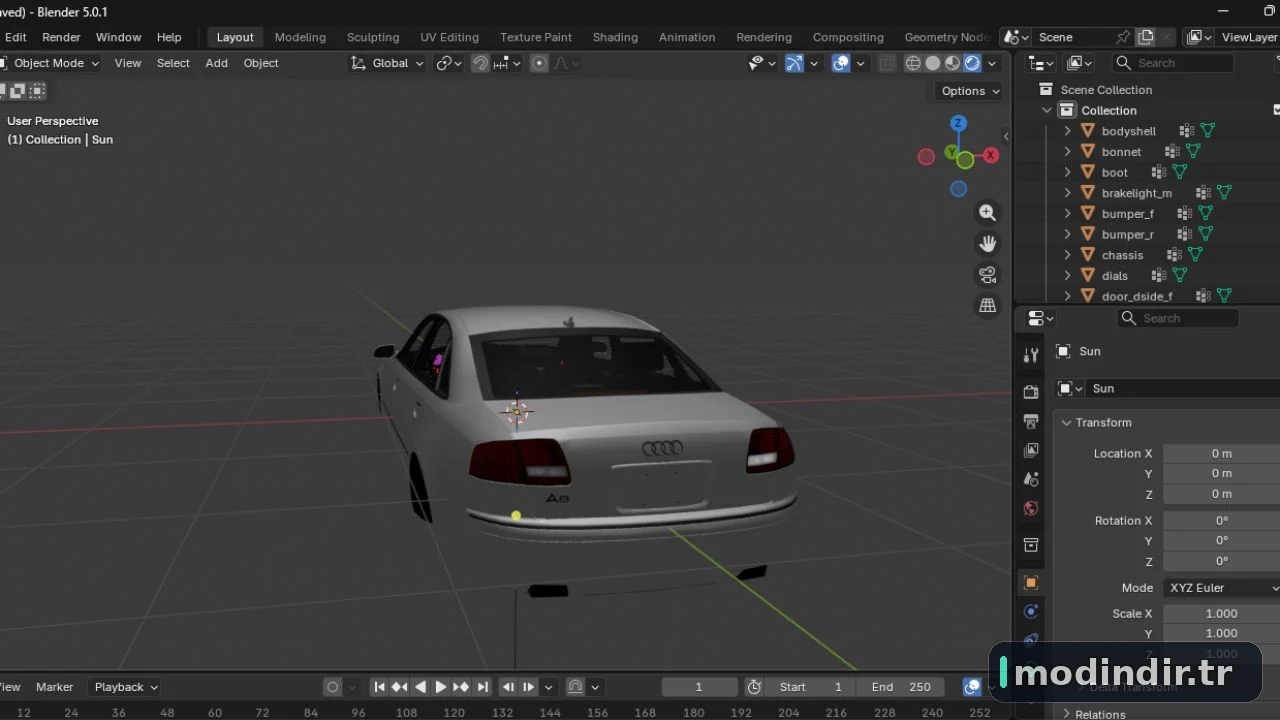Jump to the timeline end frame
Screen dimensions: 1280x720
(483, 687)
